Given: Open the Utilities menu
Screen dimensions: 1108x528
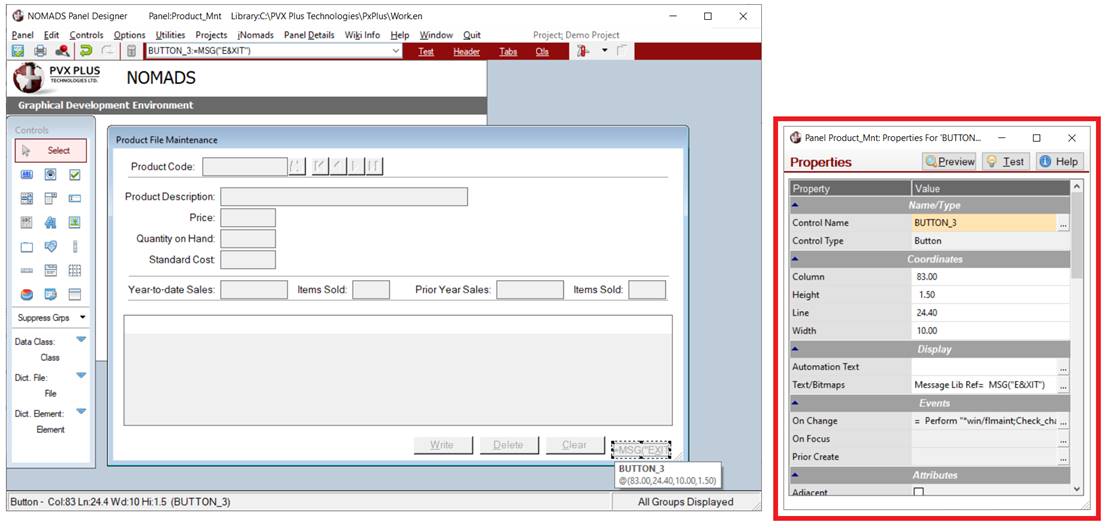Looking at the screenshot, I should pyautogui.click(x=170, y=35).
